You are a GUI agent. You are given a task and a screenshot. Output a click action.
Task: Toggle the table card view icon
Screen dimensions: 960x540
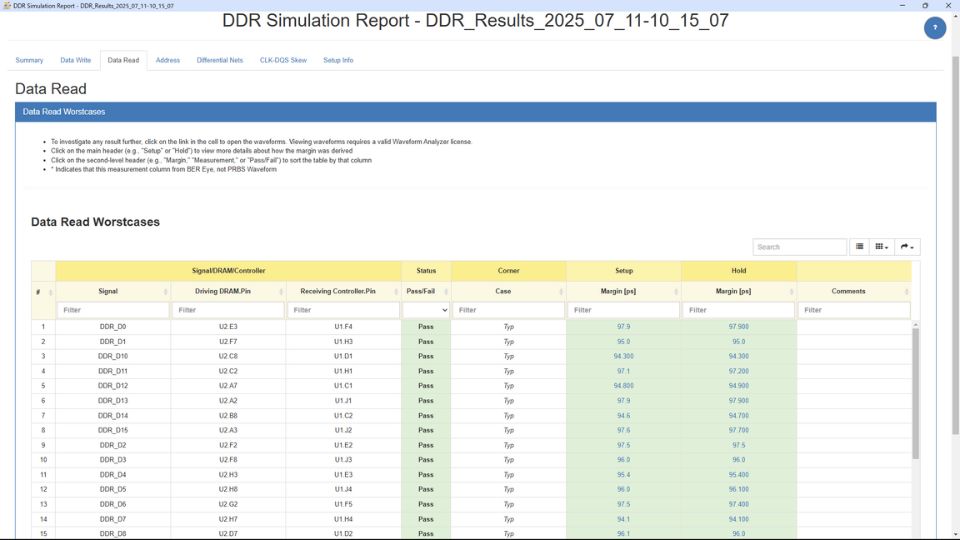859,247
